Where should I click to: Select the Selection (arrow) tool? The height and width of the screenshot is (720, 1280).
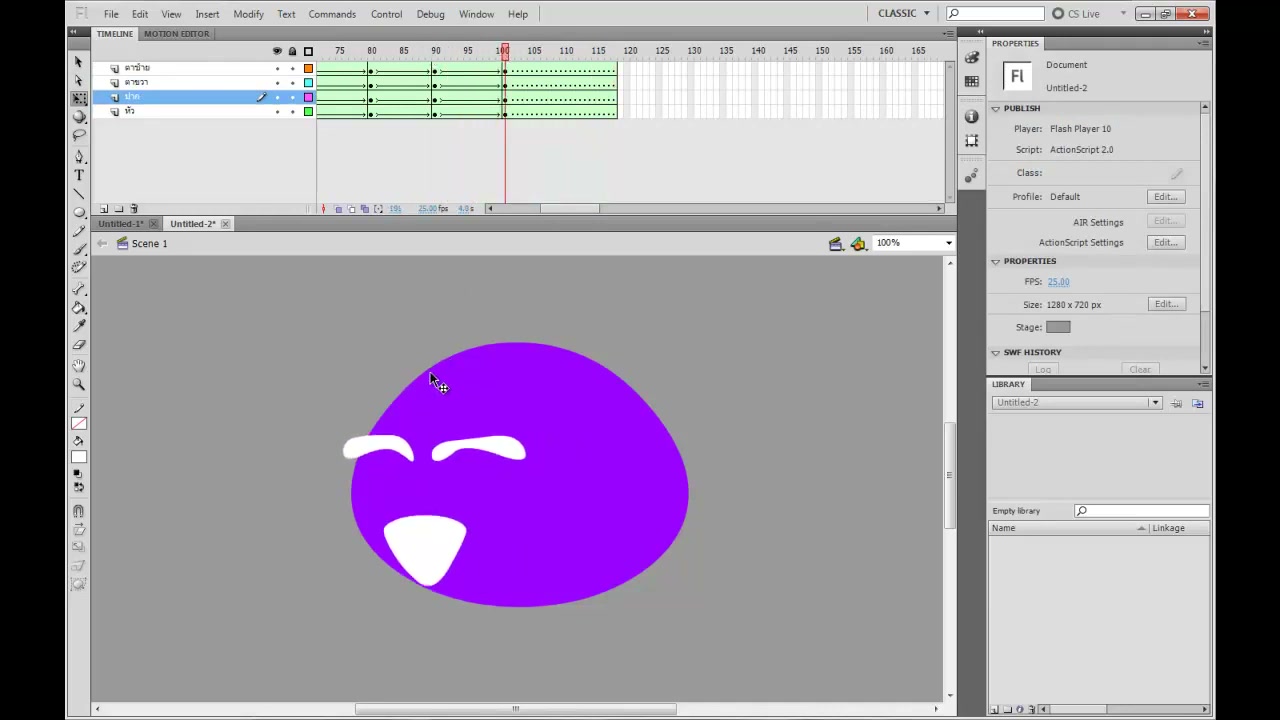pyautogui.click(x=79, y=62)
